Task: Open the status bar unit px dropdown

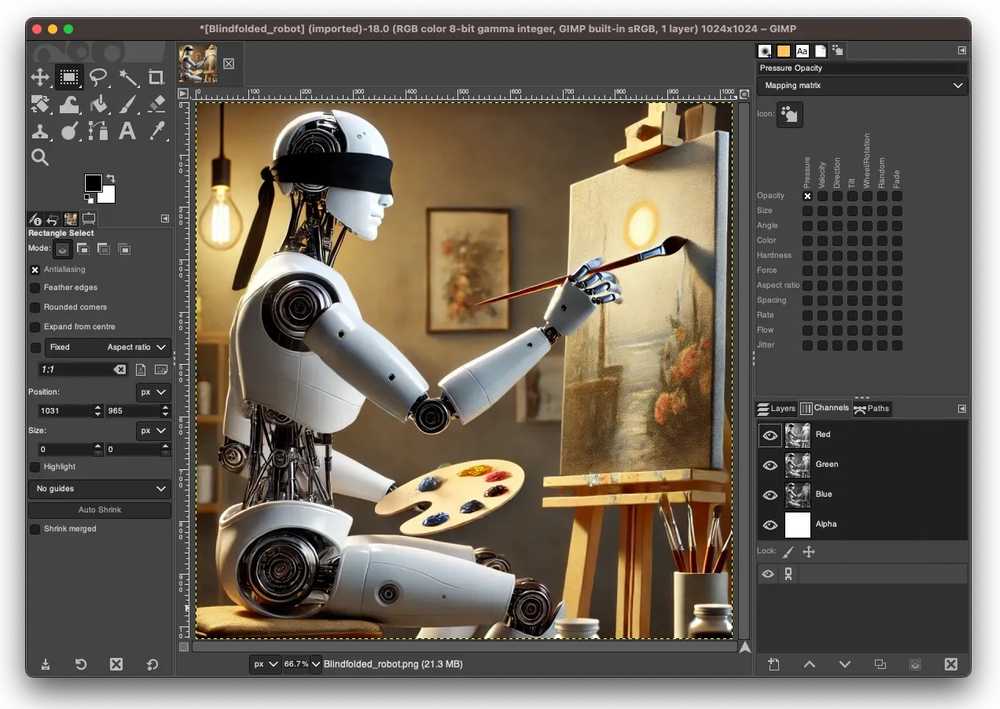Action: point(265,664)
